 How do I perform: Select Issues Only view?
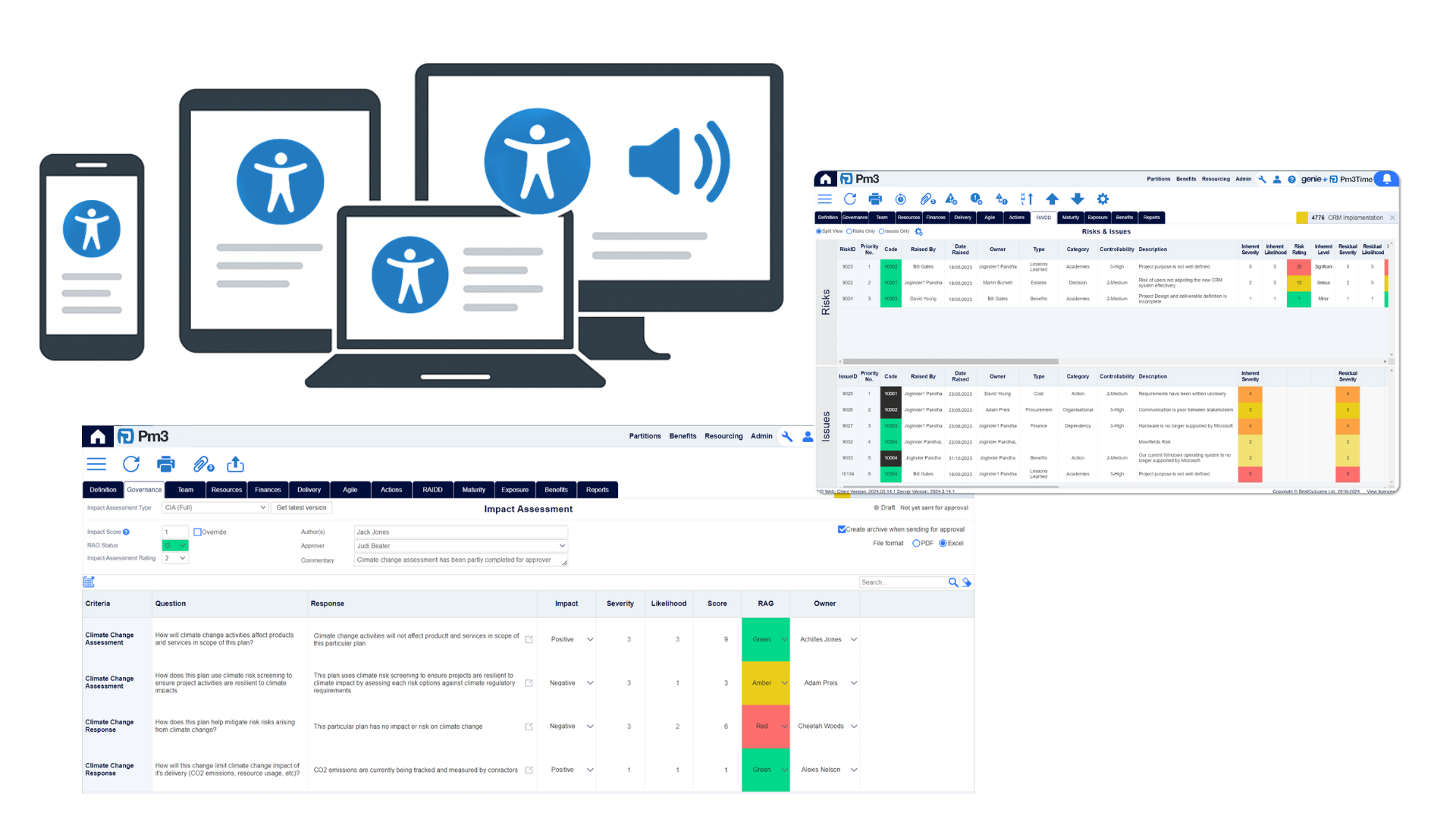[881, 231]
